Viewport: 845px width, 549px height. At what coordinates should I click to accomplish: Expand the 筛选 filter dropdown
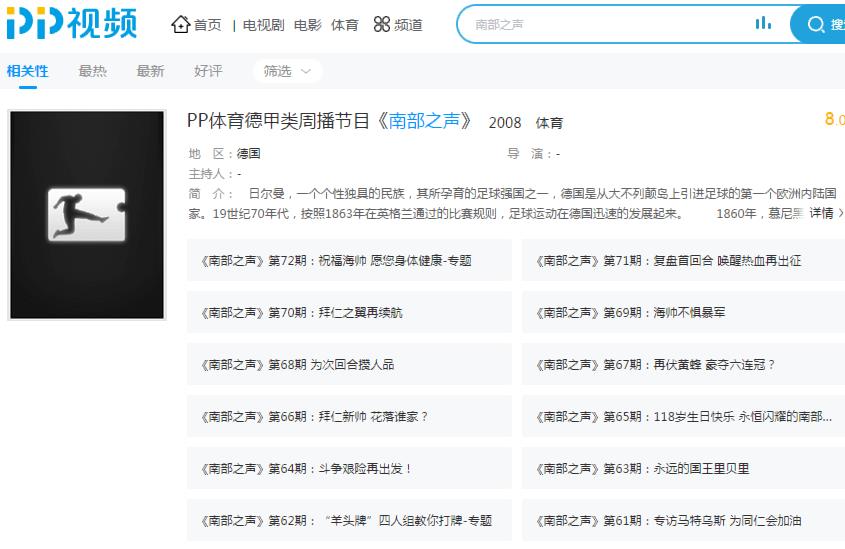click(x=287, y=71)
